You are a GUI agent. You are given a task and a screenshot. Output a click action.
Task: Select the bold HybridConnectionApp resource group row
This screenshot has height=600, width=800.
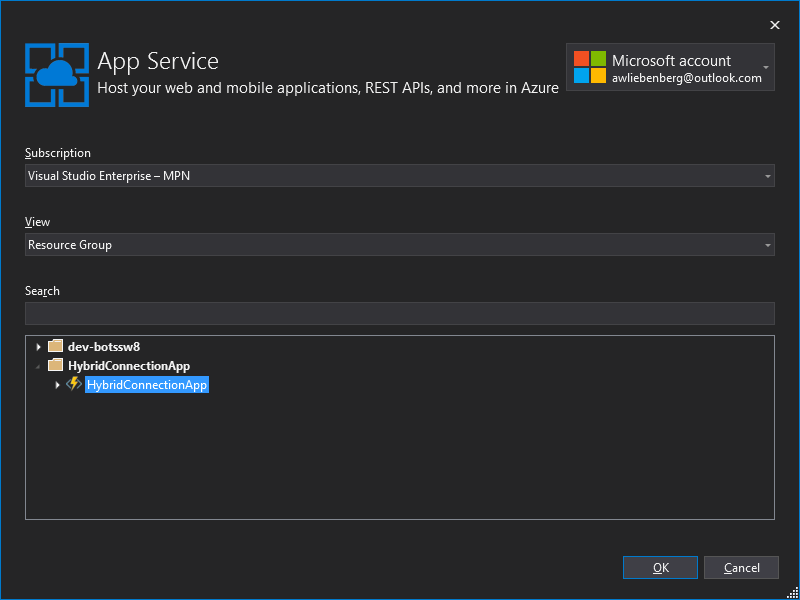(x=129, y=366)
